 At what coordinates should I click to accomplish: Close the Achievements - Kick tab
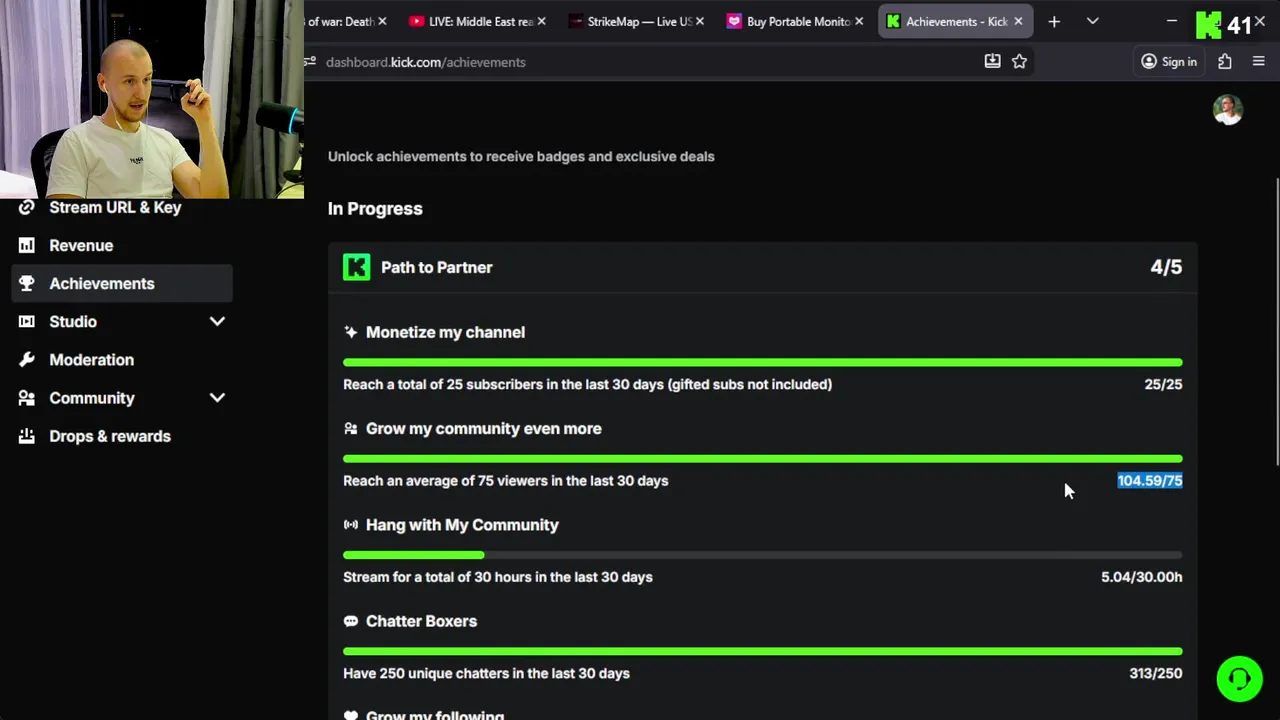coord(1018,21)
